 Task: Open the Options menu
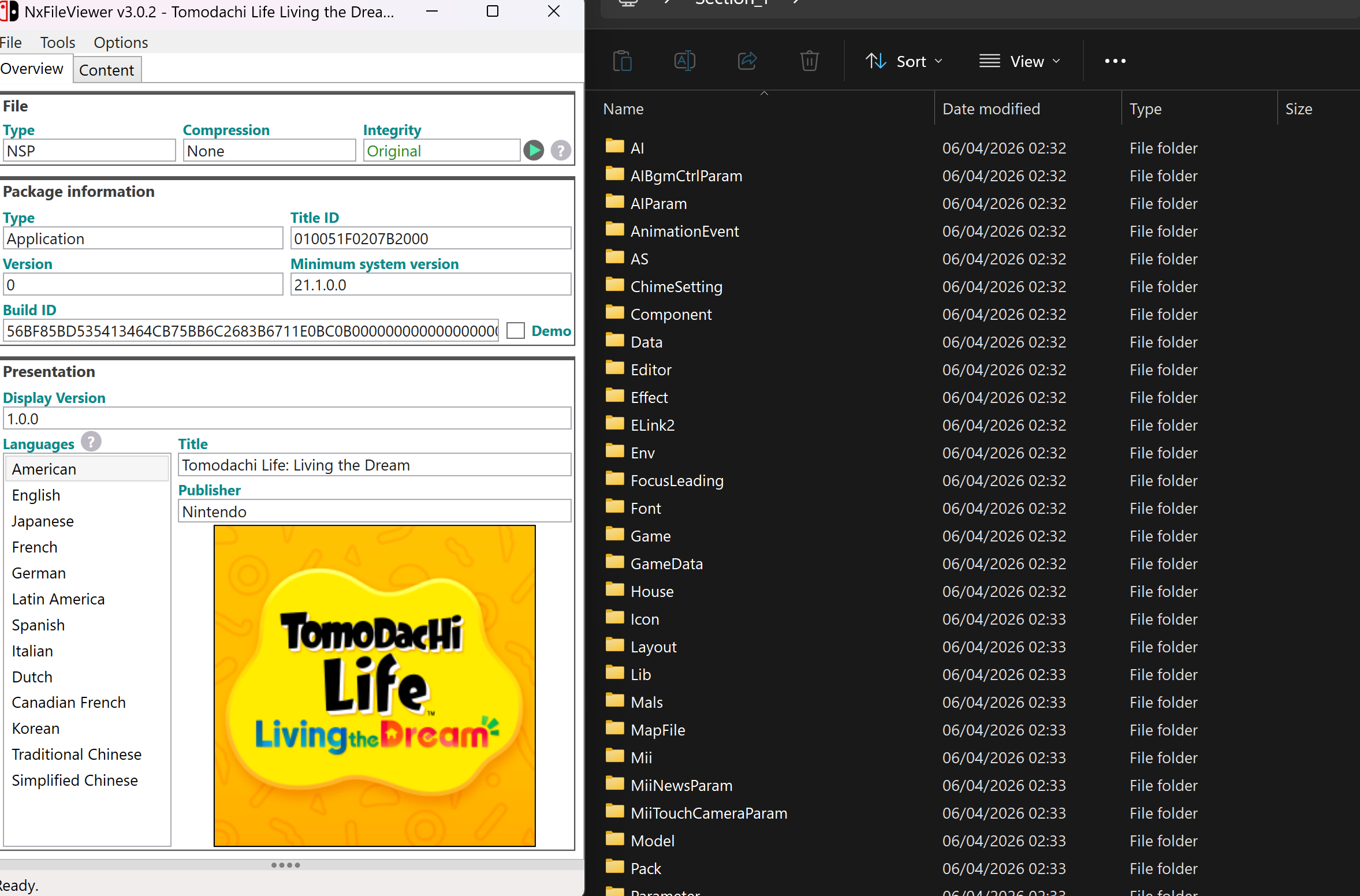click(121, 43)
